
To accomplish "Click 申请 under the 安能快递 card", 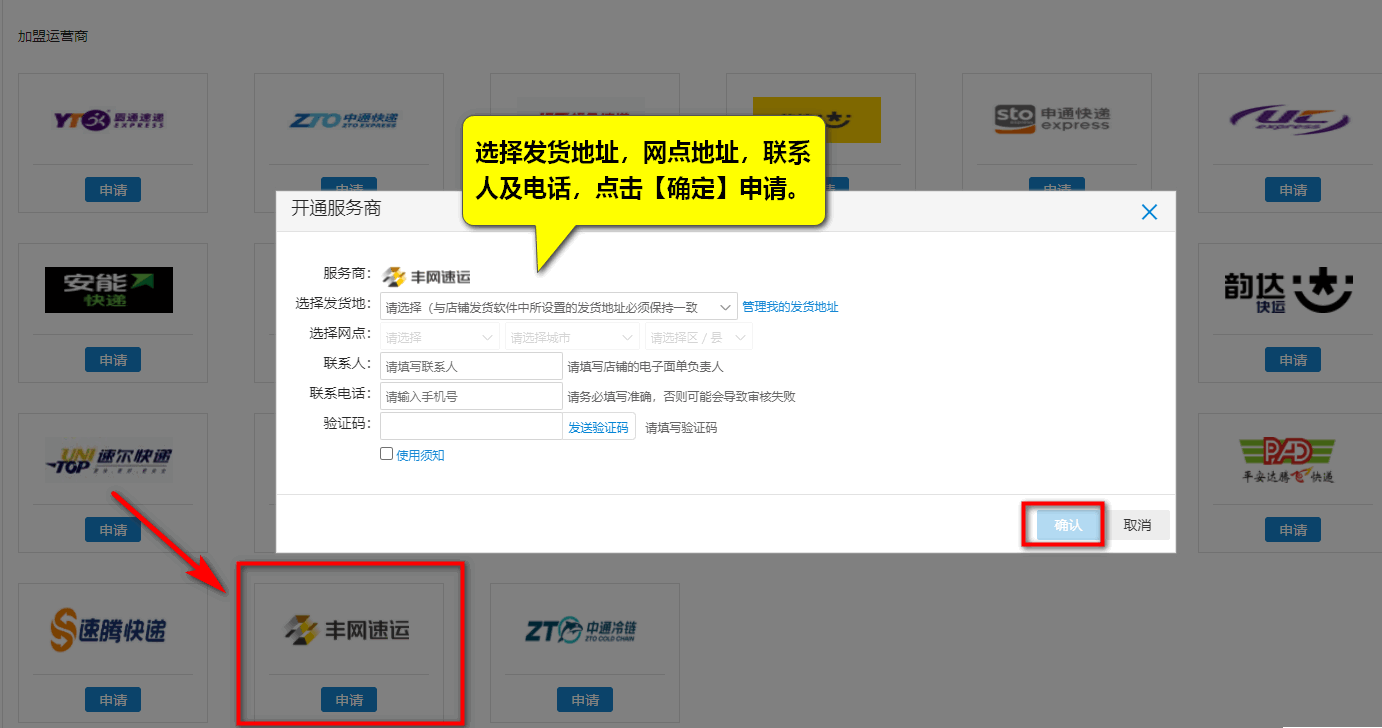I will pyautogui.click(x=113, y=360).
